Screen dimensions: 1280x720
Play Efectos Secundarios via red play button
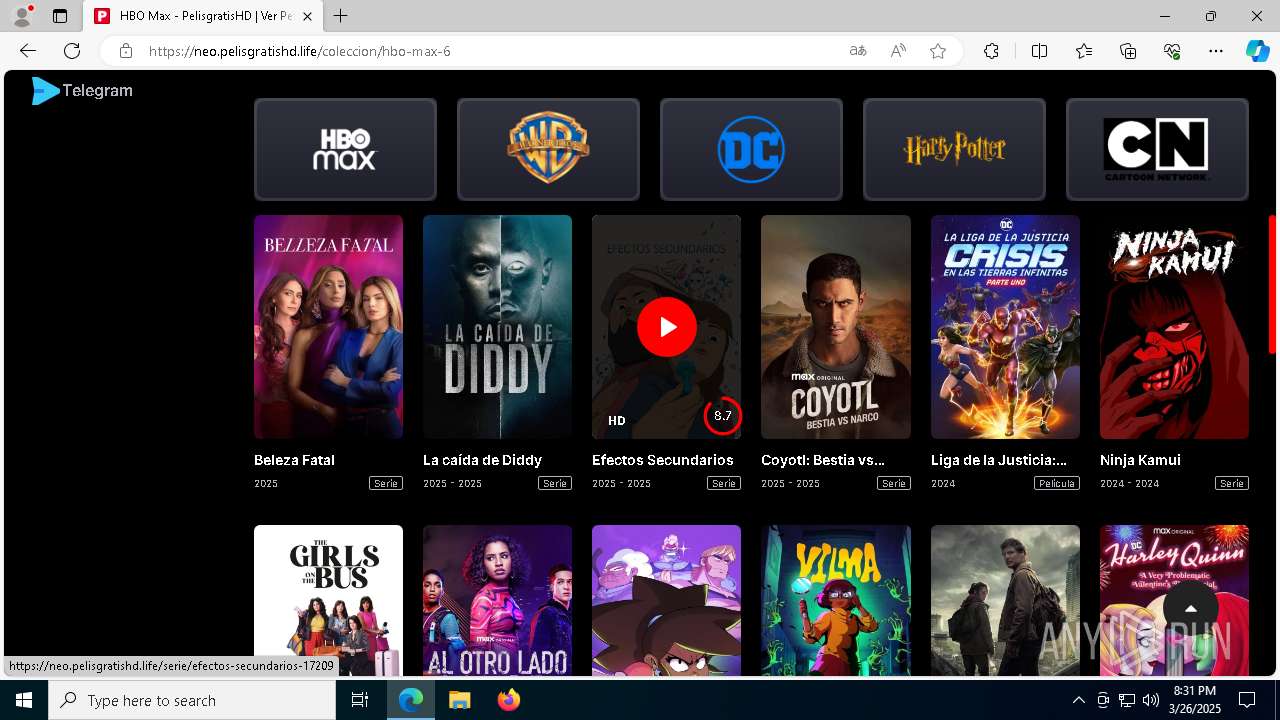click(666, 327)
